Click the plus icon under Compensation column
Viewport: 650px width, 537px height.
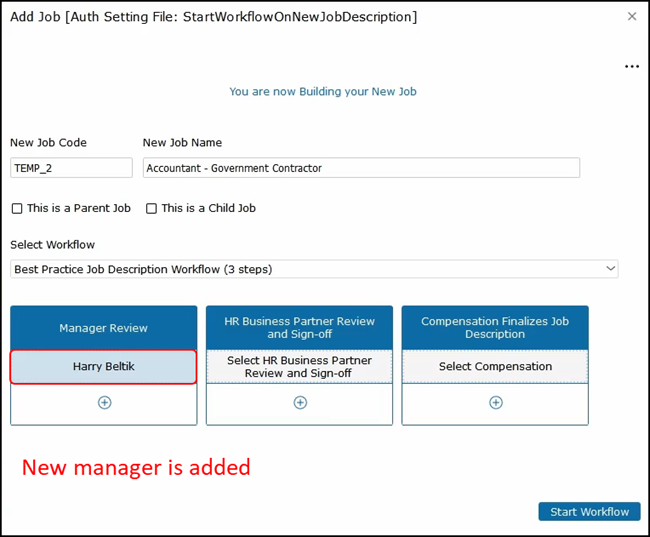(495, 403)
